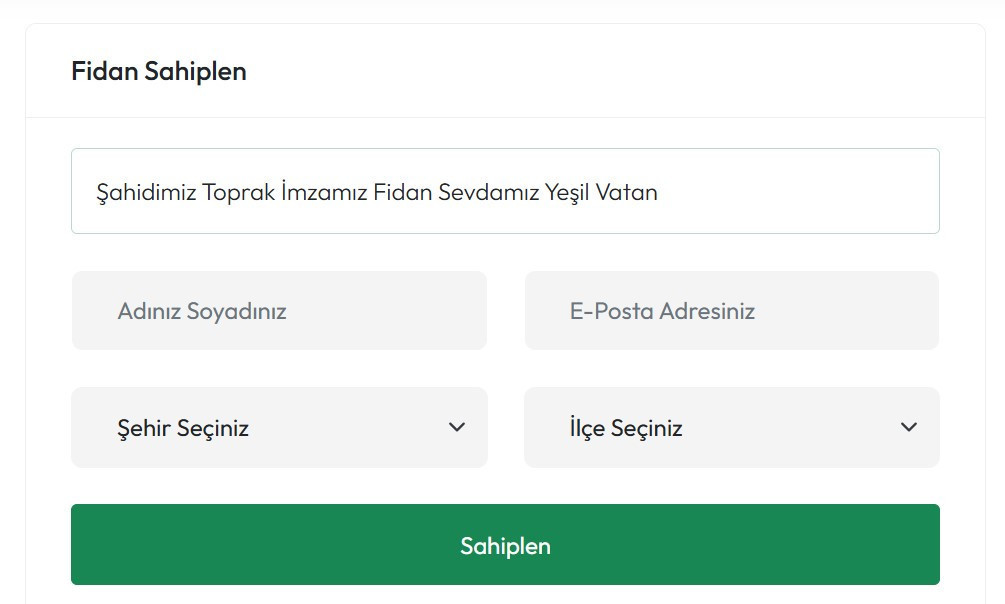Click the Fidan Sahiplen heading

[x=158, y=71]
